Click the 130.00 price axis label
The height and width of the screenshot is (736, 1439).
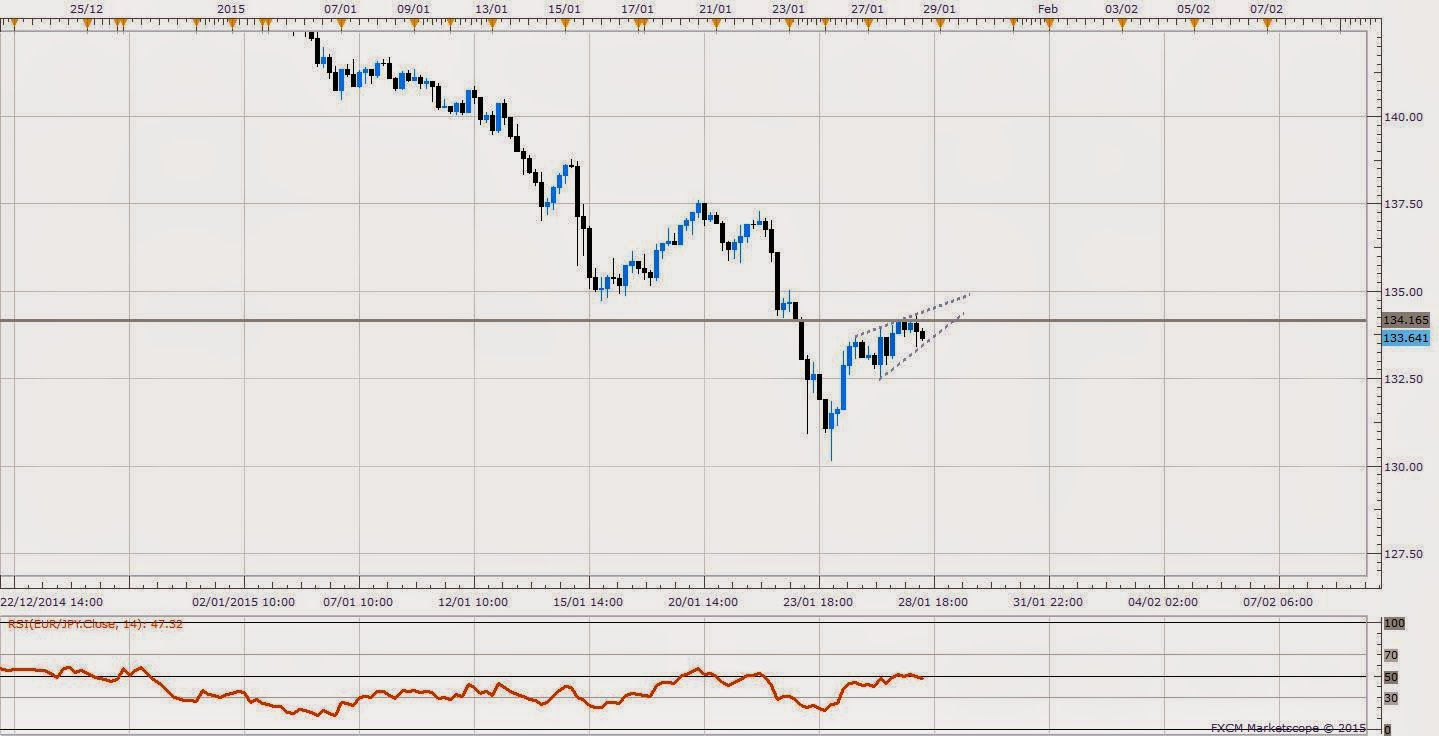pos(1405,467)
